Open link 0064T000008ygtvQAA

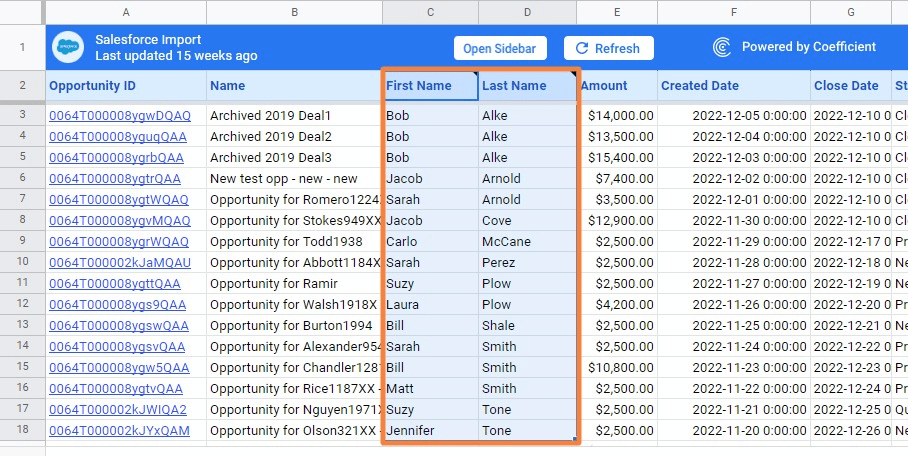click(116, 388)
